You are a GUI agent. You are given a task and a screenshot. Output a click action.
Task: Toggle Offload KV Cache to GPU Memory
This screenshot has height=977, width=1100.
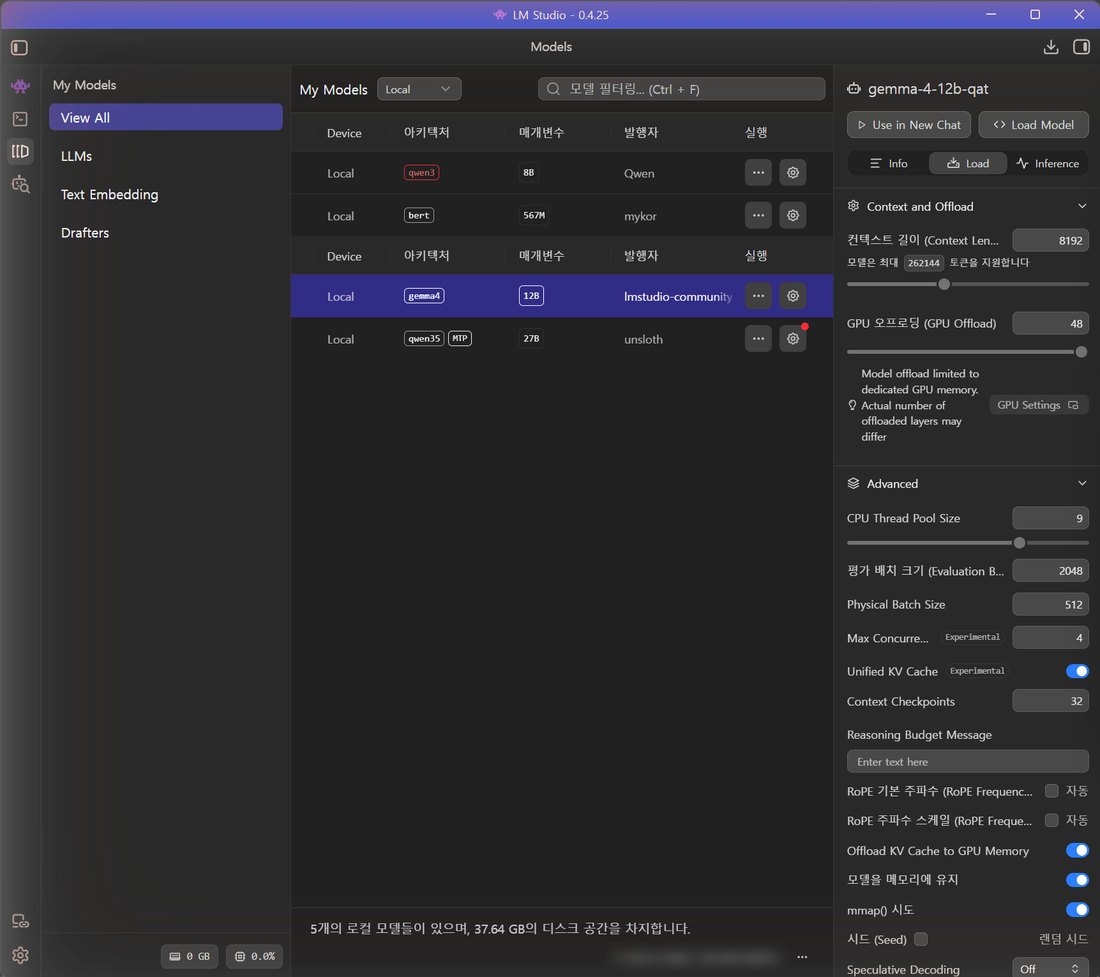pos(1077,851)
